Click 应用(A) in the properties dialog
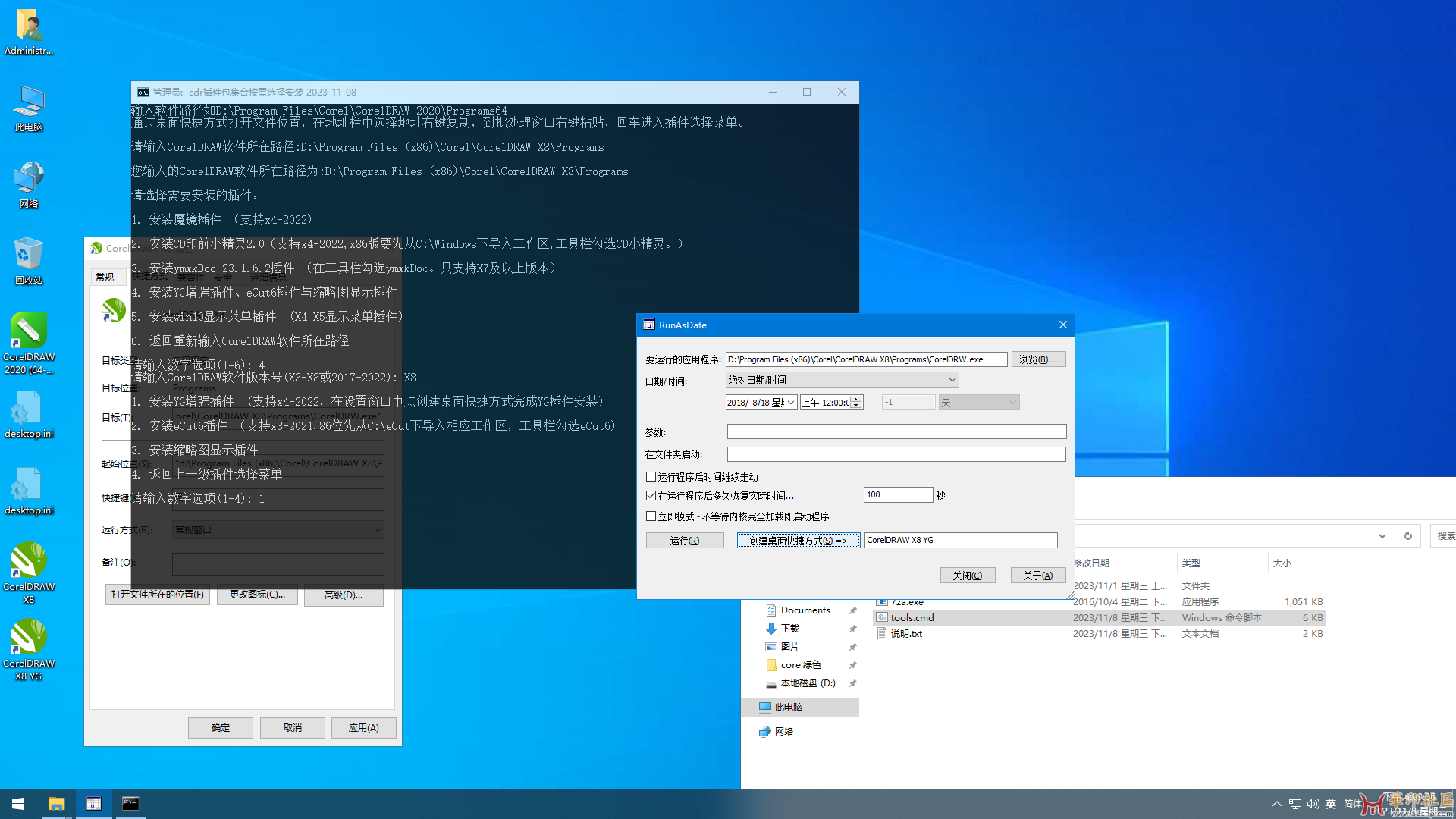This screenshot has height=819, width=1456. (364, 728)
